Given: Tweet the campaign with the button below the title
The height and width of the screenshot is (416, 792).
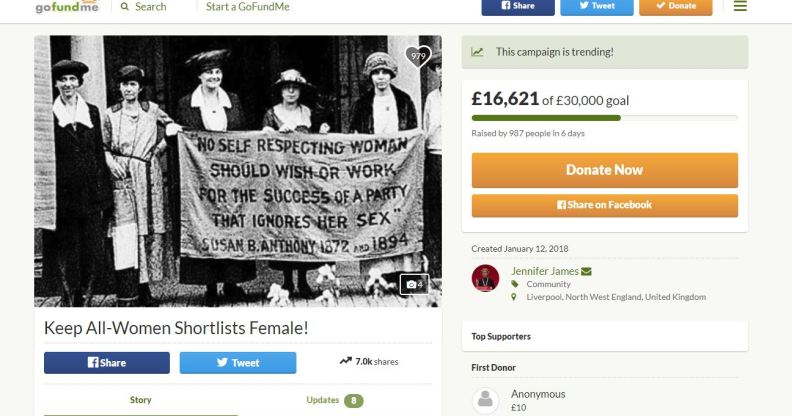Looking at the screenshot, I should coord(238,362).
